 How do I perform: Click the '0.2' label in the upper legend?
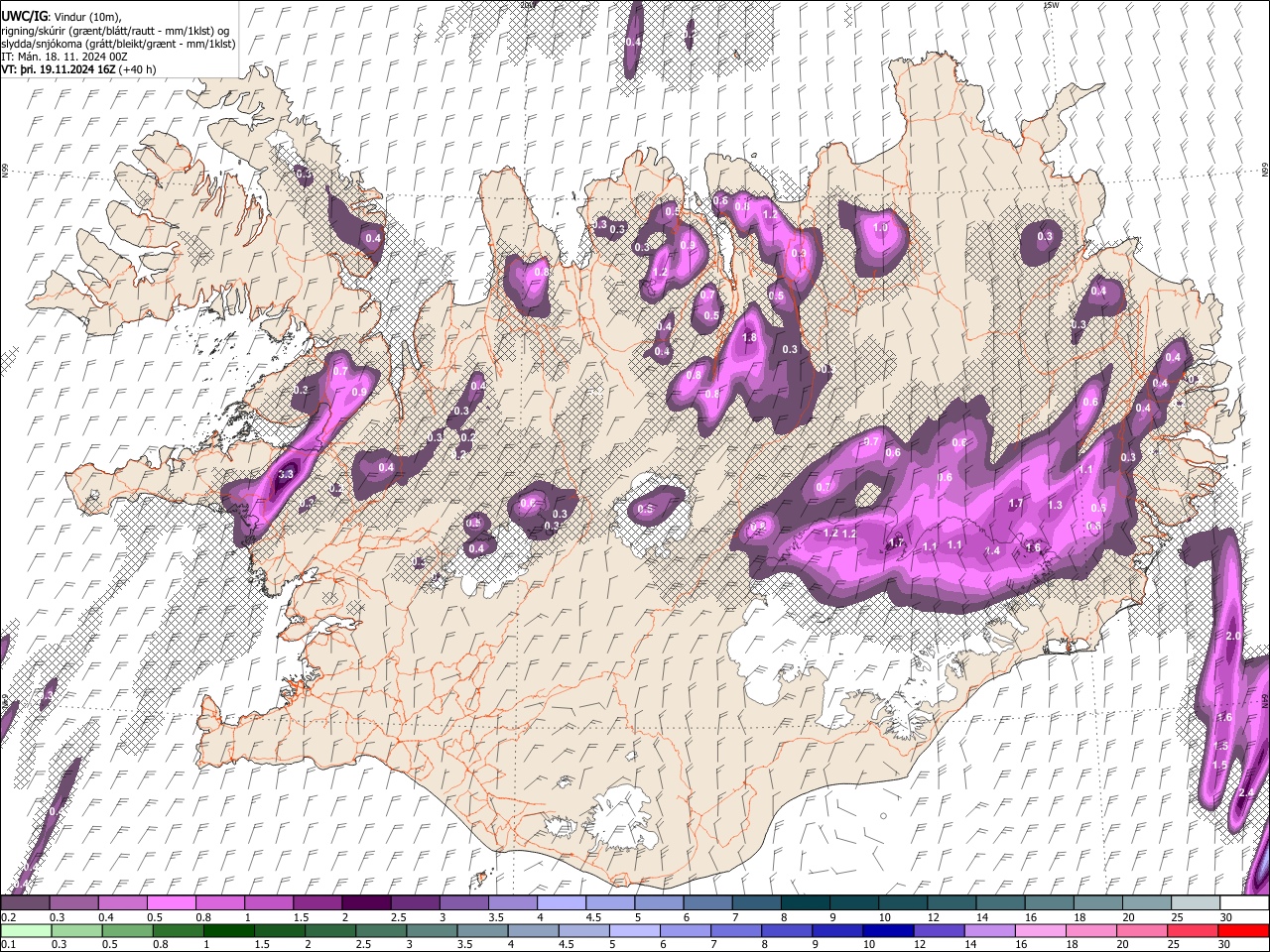click(x=9, y=917)
